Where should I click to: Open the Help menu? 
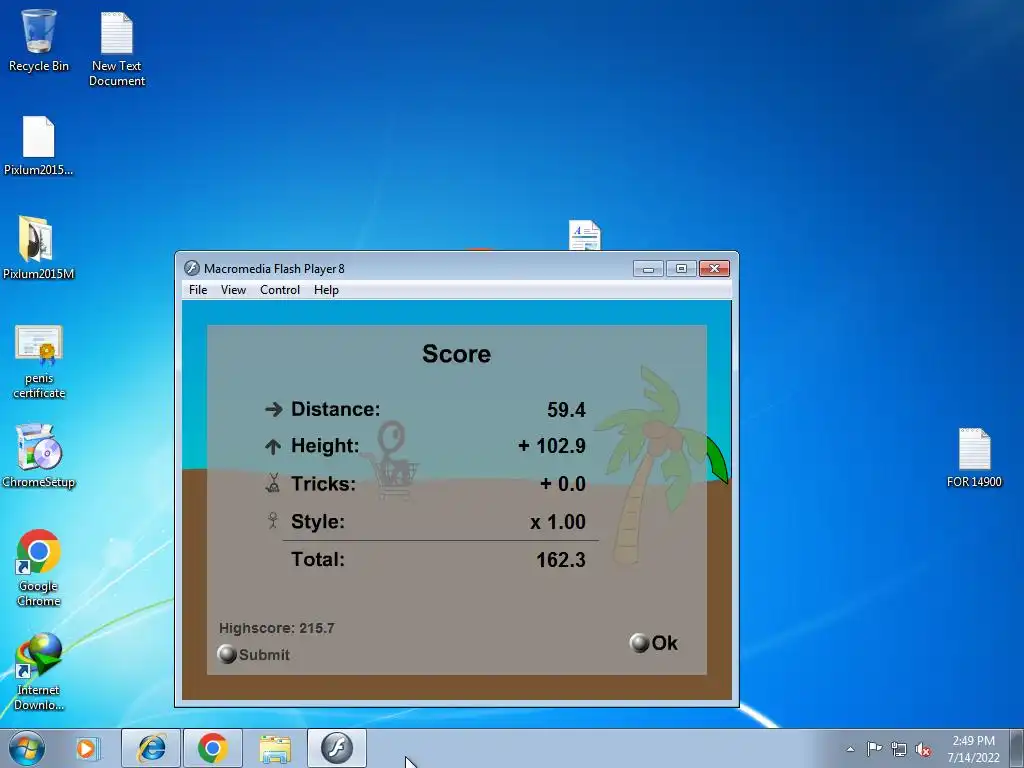pyautogui.click(x=326, y=290)
